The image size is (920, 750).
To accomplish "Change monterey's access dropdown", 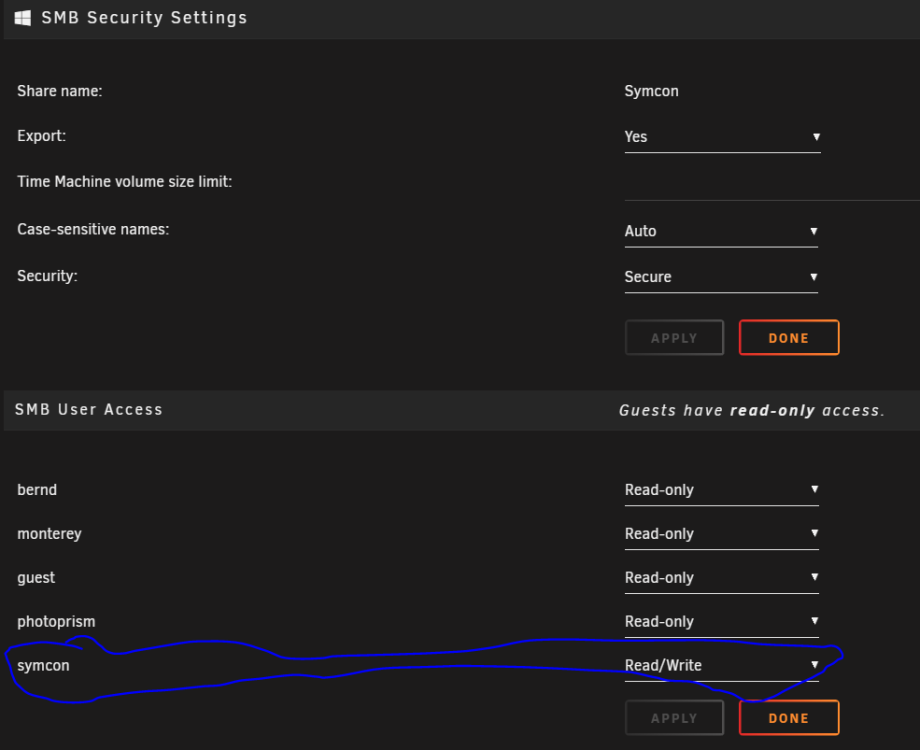I will 721,534.
